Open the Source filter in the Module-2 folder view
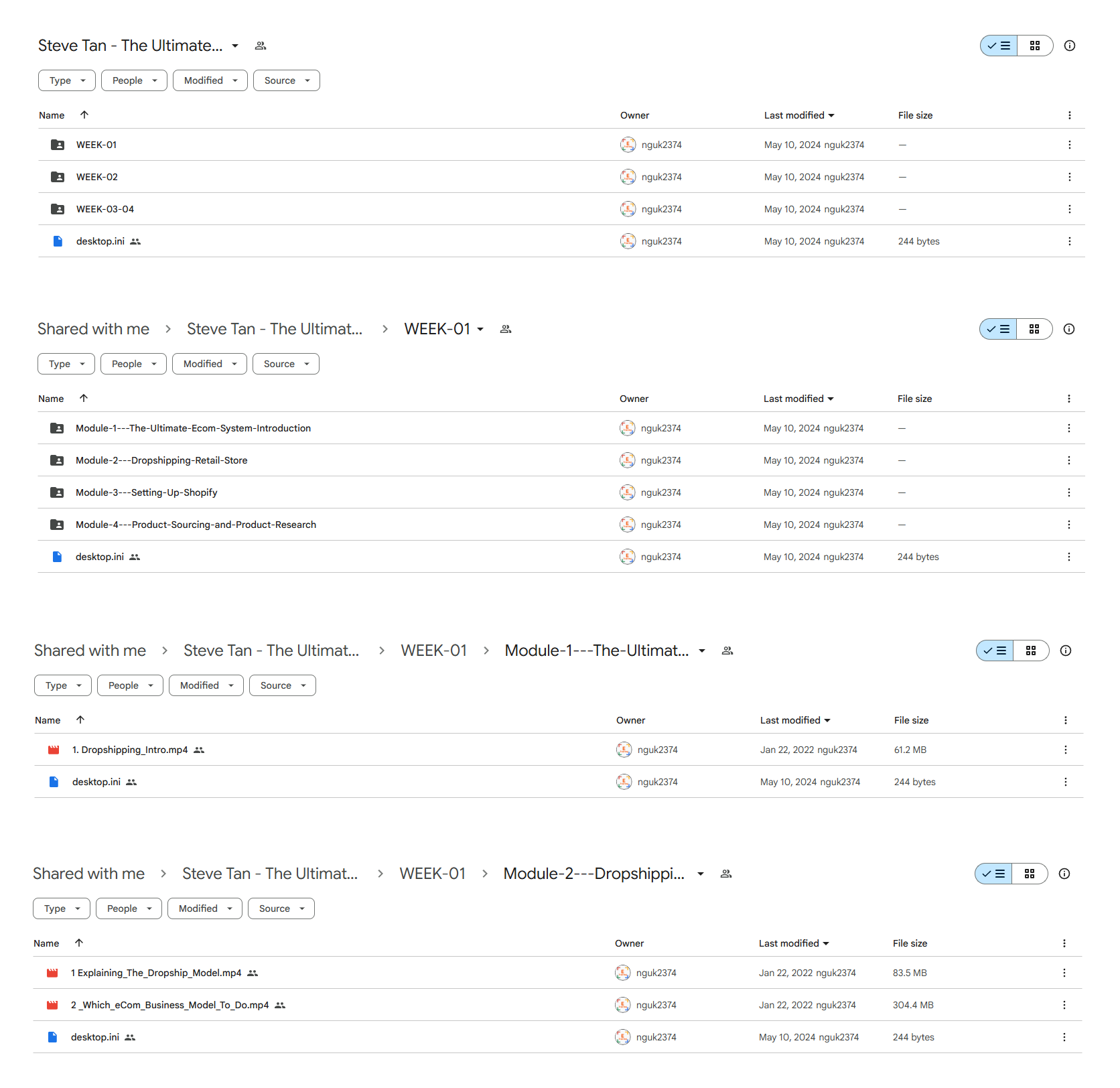Viewport: 1120px width, 1088px height. [x=281, y=908]
